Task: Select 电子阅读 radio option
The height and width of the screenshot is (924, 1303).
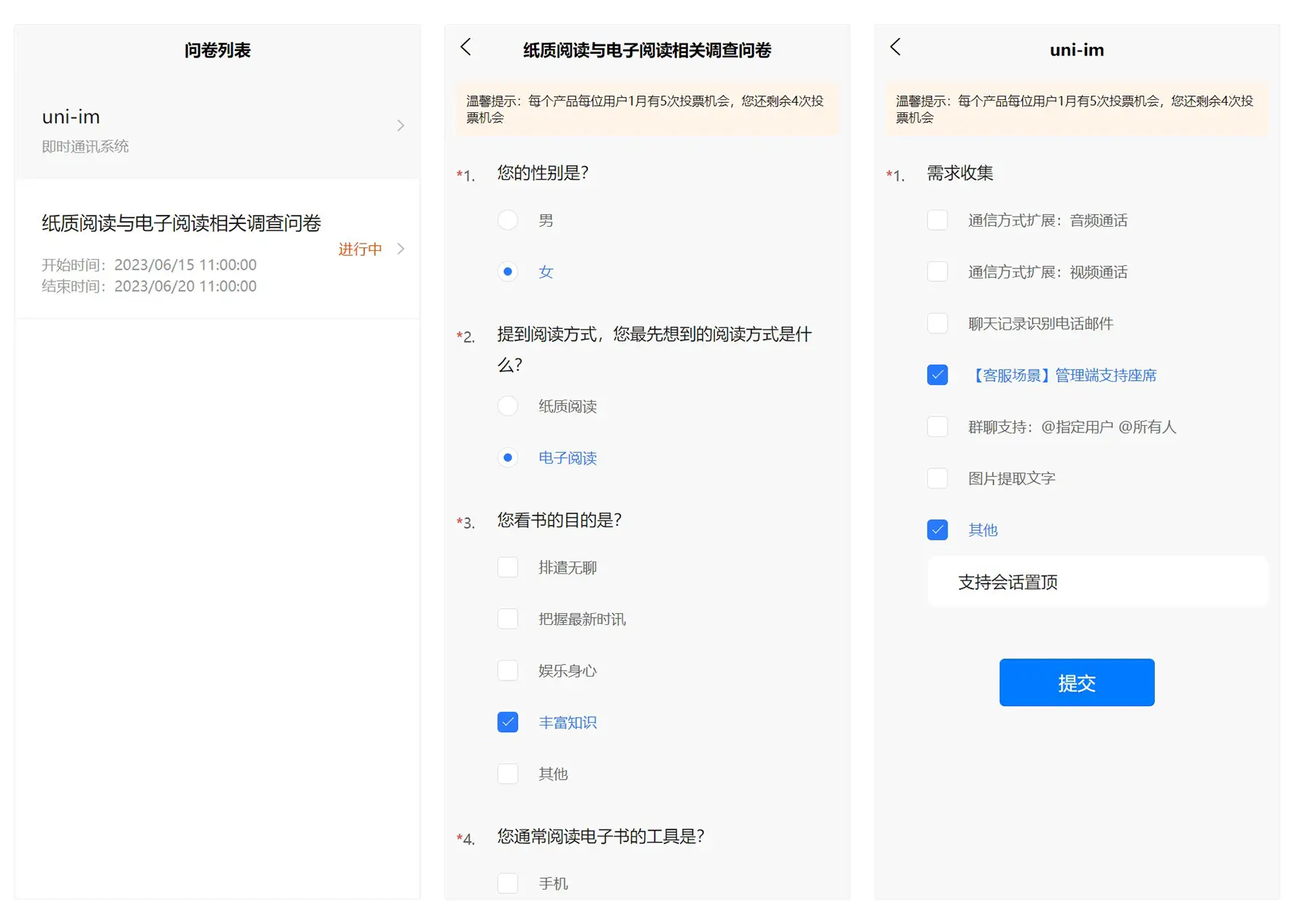Action: pyautogui.click(x=508, y=457)
